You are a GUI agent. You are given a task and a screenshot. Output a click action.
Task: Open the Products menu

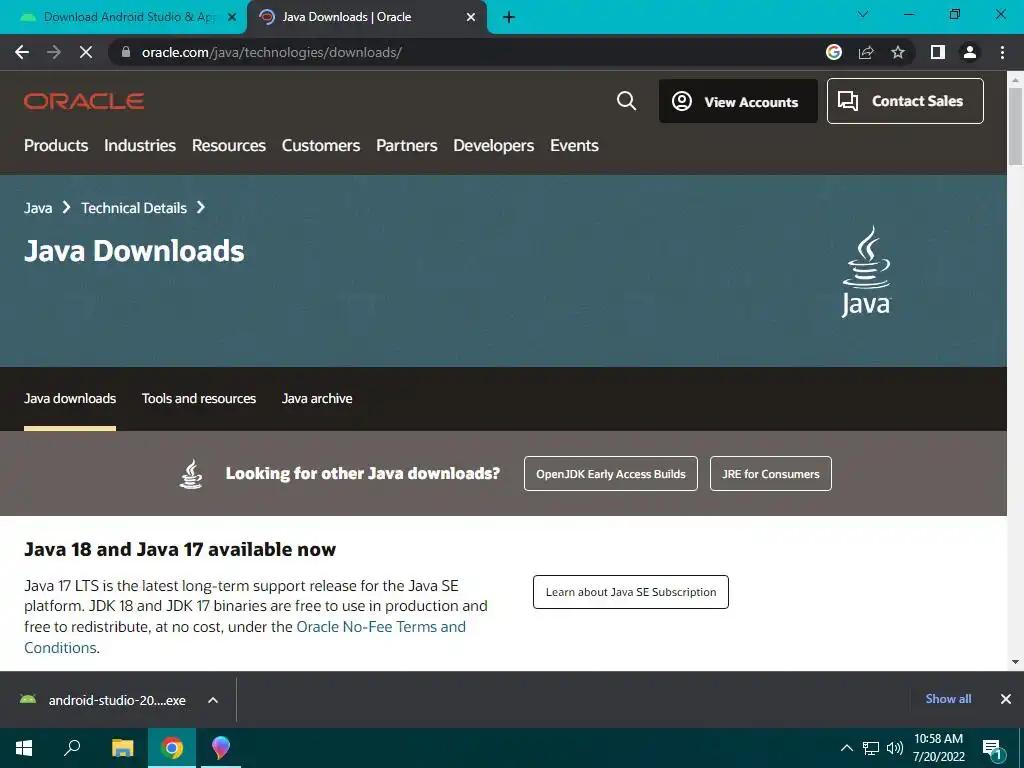(x=56, y=145)
